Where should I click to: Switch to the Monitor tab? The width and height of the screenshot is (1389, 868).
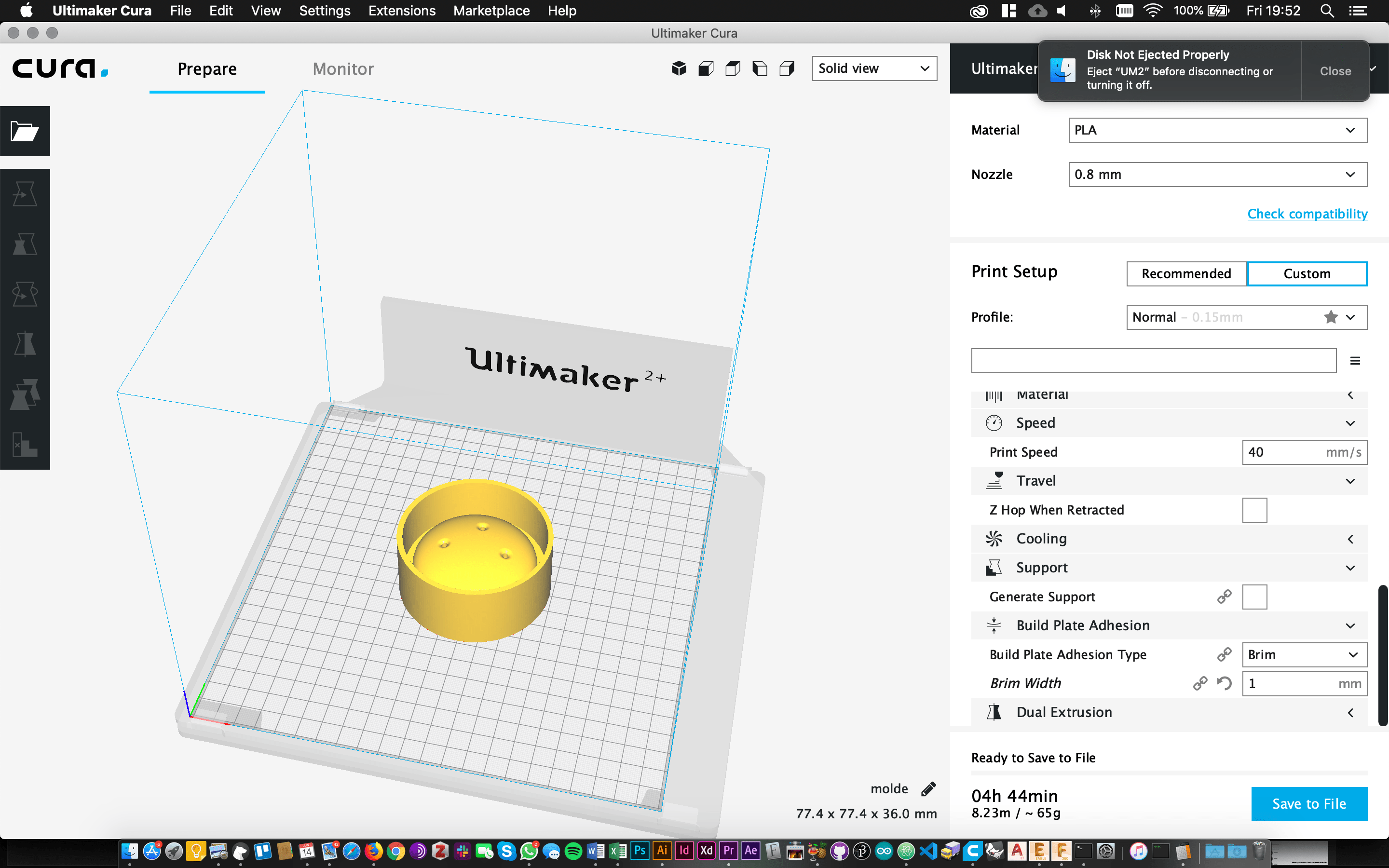pyautogui.click(x=343, y=69)
